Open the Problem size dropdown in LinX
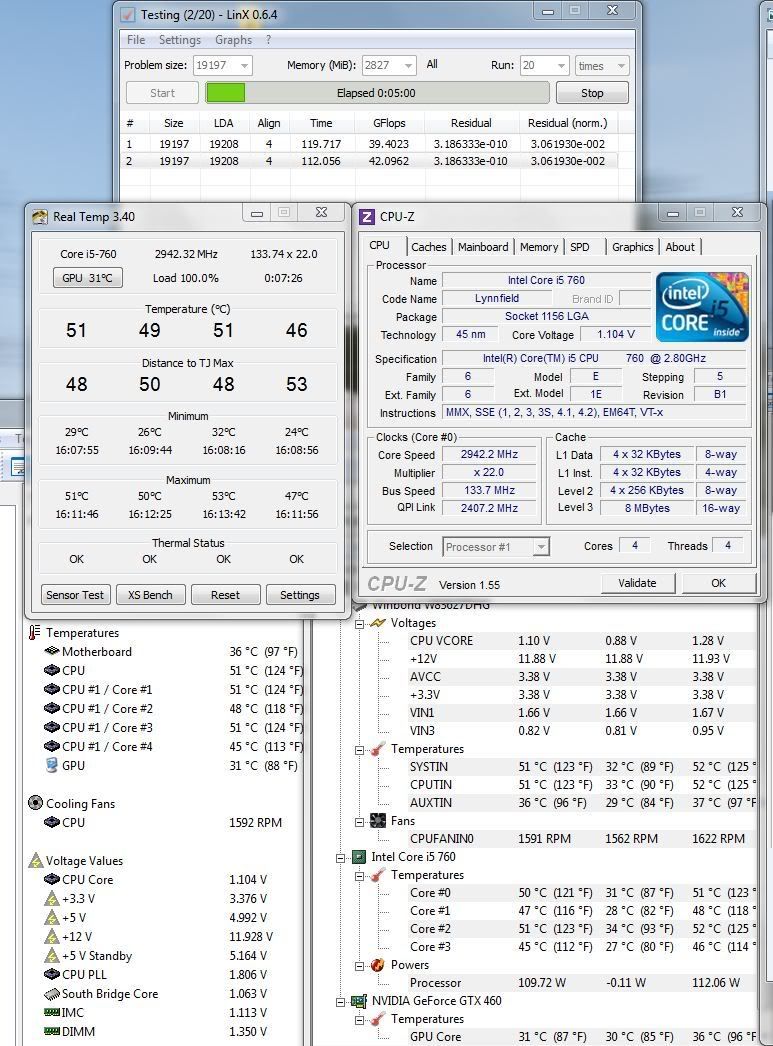Image resolution: width=773 pixels, height=1046 pixels. tap(244, 65)
